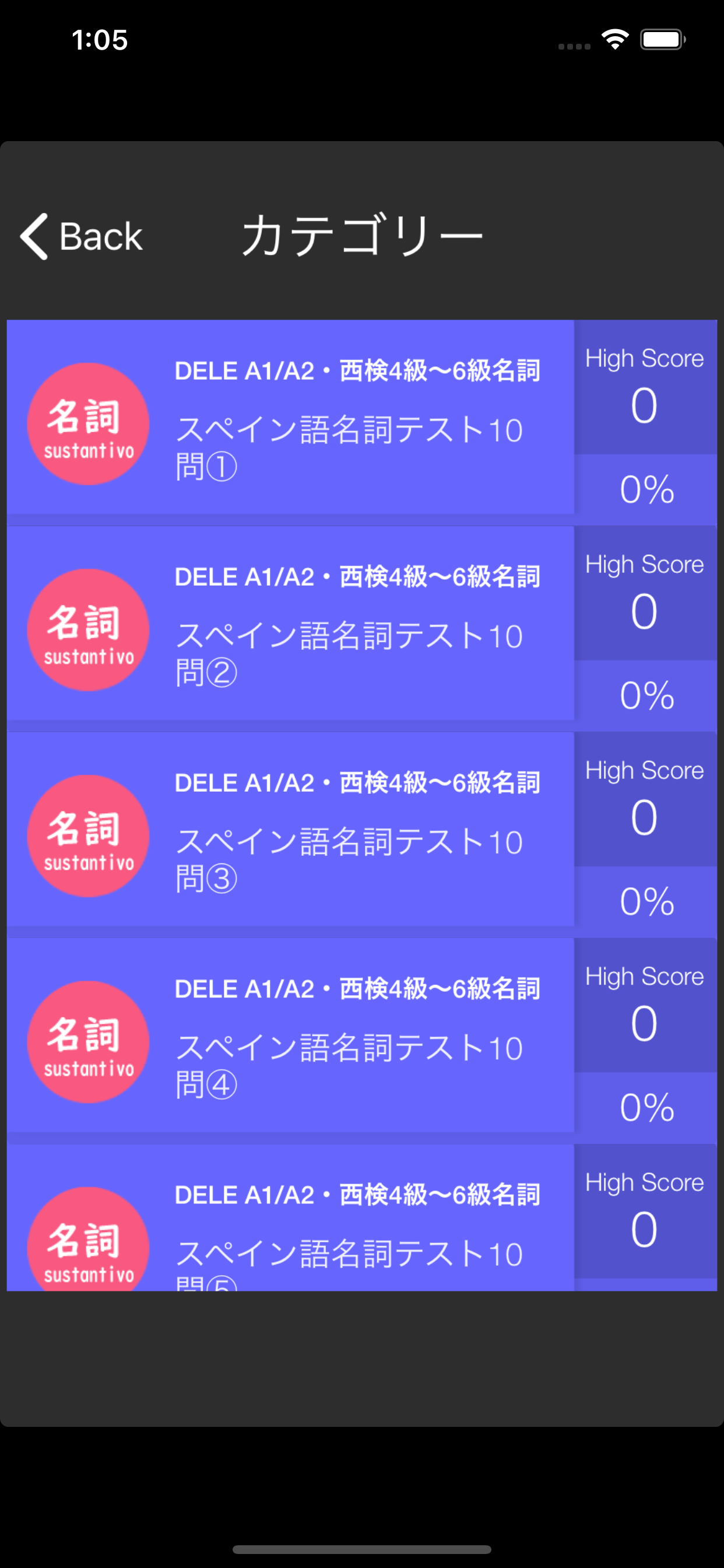Viewport: 724px width, 1568px height.
Task: Tap High Score panel of test ②
Action: (645, 593)
